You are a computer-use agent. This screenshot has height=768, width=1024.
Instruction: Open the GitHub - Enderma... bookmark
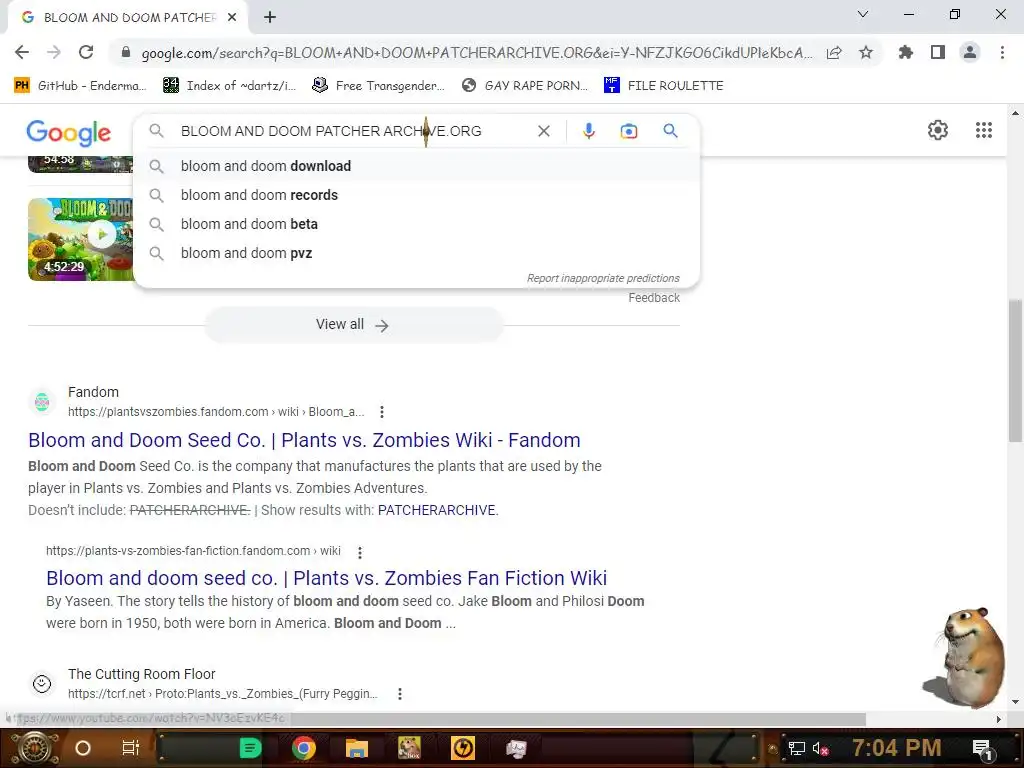click(80, 86)
